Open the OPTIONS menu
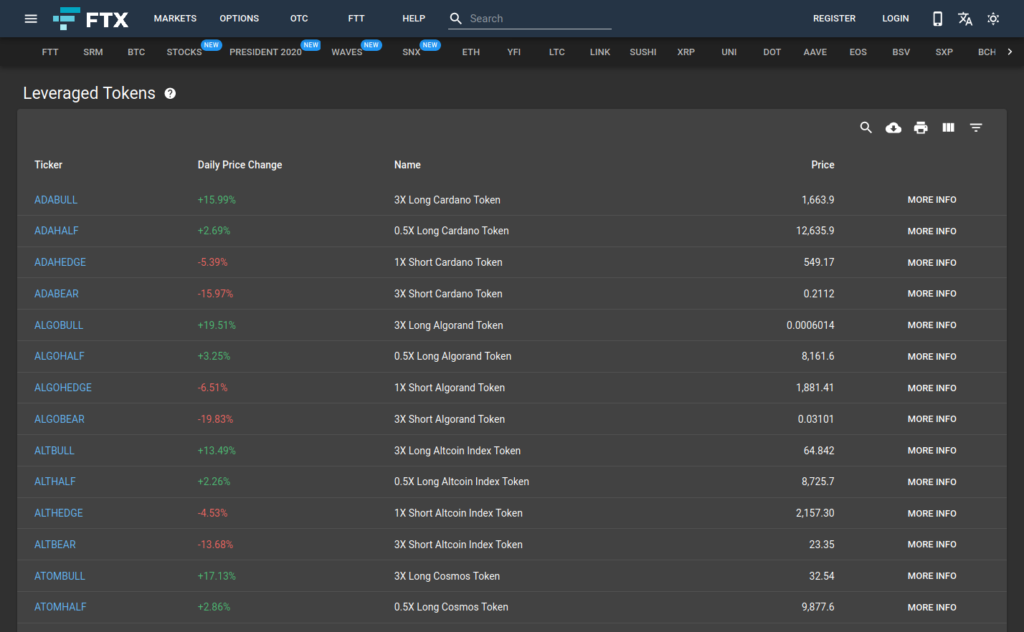Screen dimensions: 1024x632 point(239,18)
